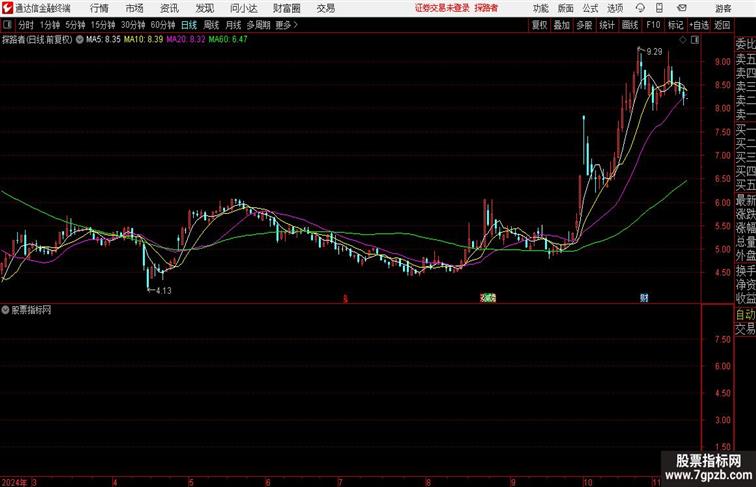The width and height of the screenshot is (756, 487).
Task: Click the MA5: 8.35 label
Action: tap(103, 40)
